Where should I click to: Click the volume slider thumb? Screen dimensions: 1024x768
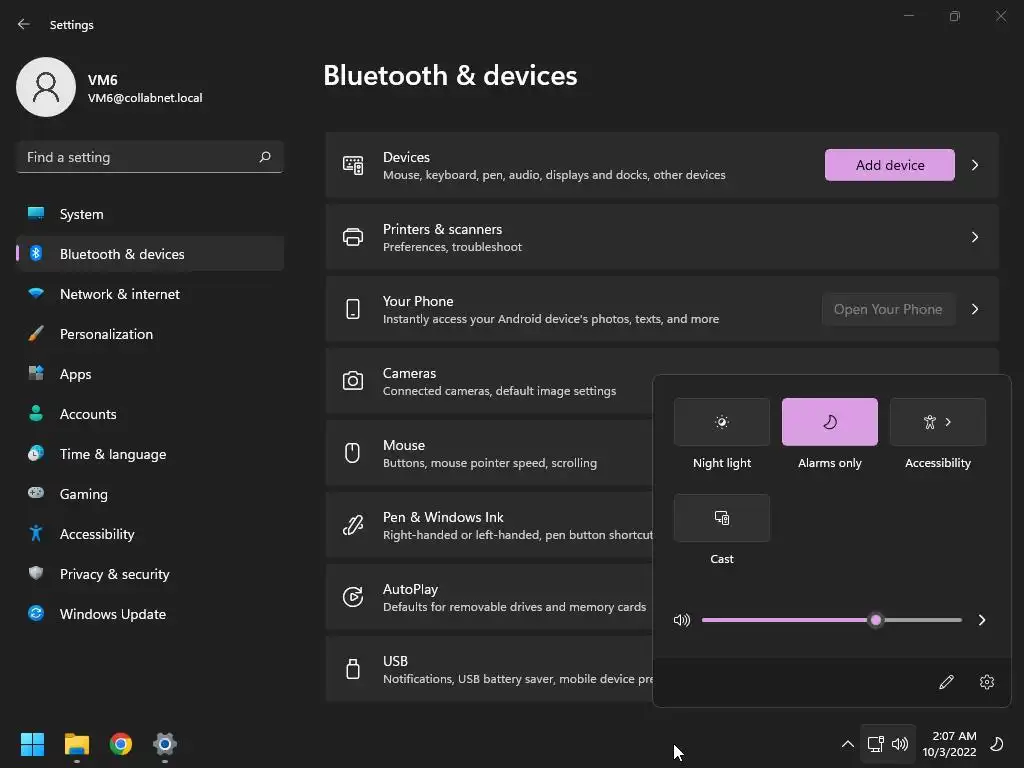[x=876, y=620]
